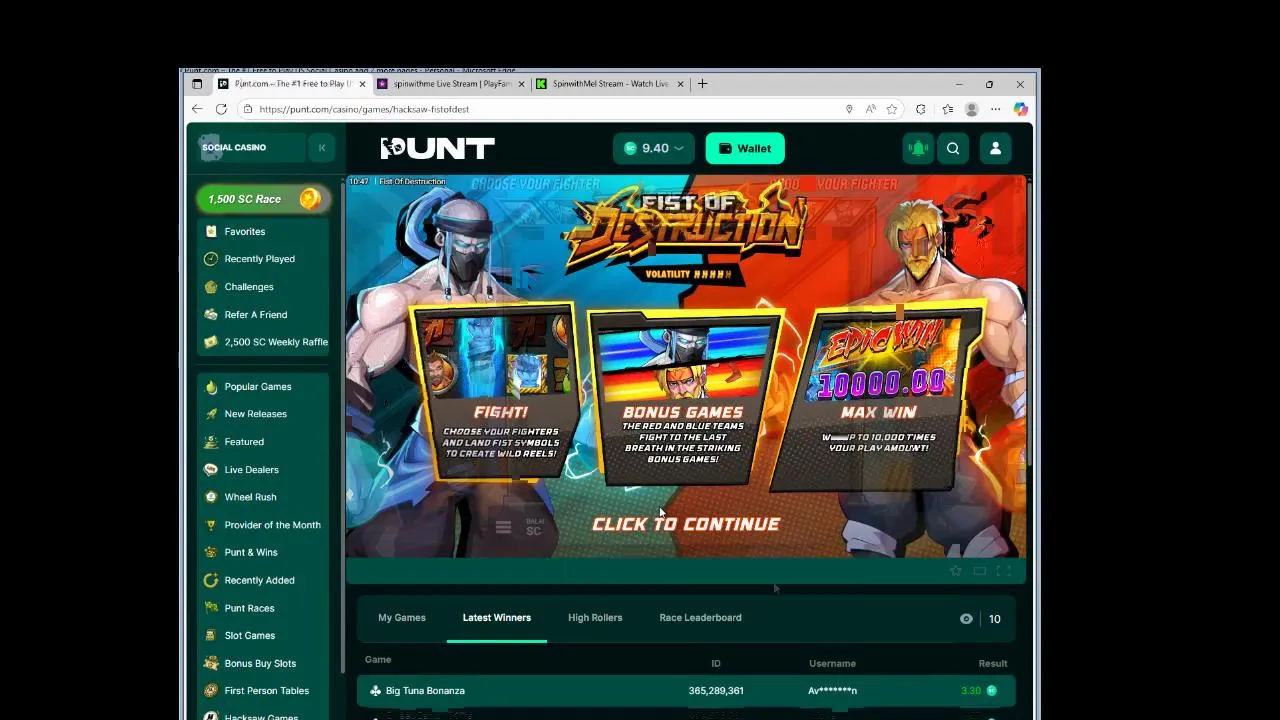The width and height of the screenshot is (1280, 720).
Task: Click the Fight! feature card
Action: coord(495,391)
